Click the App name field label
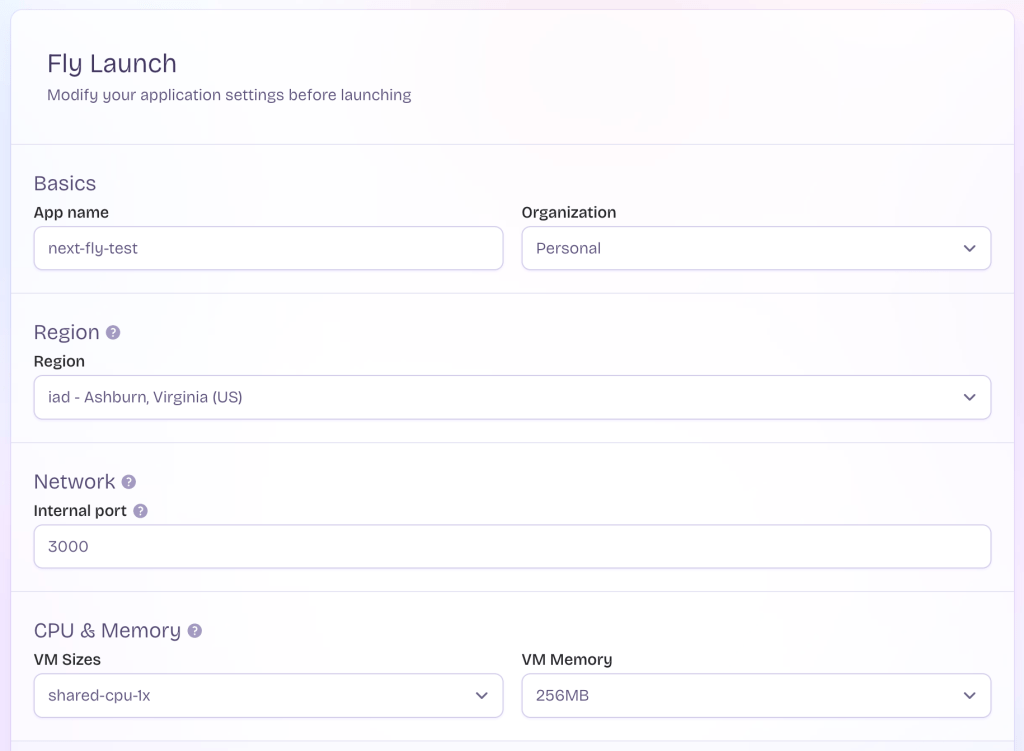Screen dimensions: 1024x751 pos(71,212)
